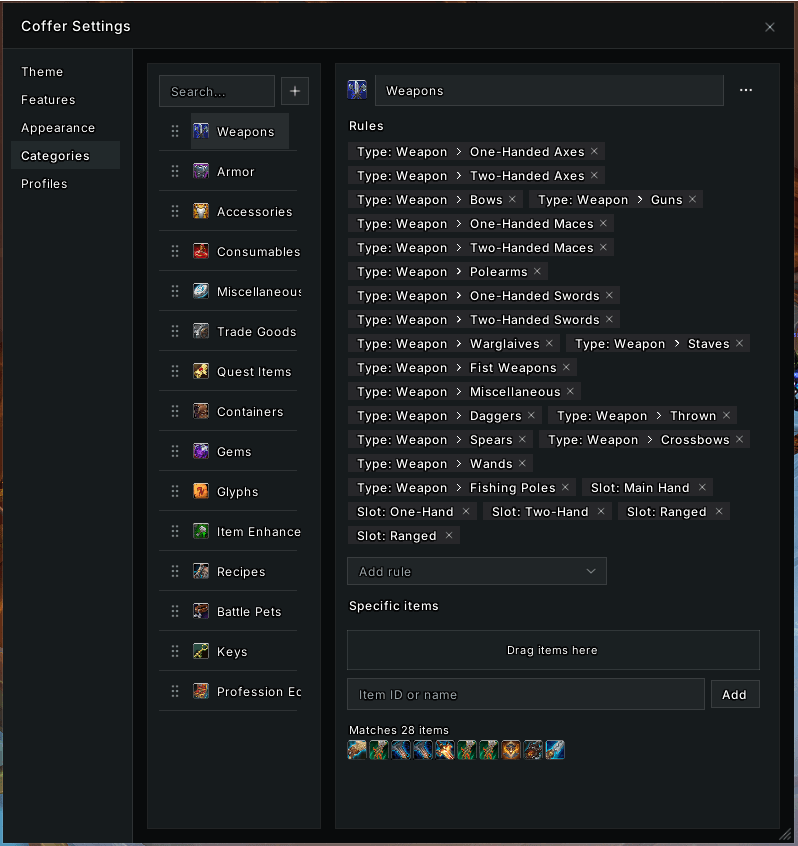Click drag handle beside Armor category
Screen dimensions: 798x846
(x=175, y=172)
